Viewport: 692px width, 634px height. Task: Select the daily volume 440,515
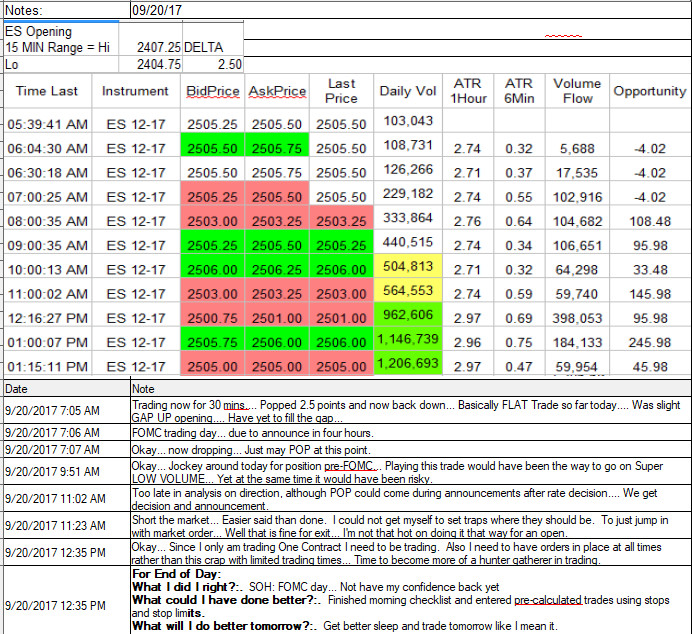[x=408, y=242]
